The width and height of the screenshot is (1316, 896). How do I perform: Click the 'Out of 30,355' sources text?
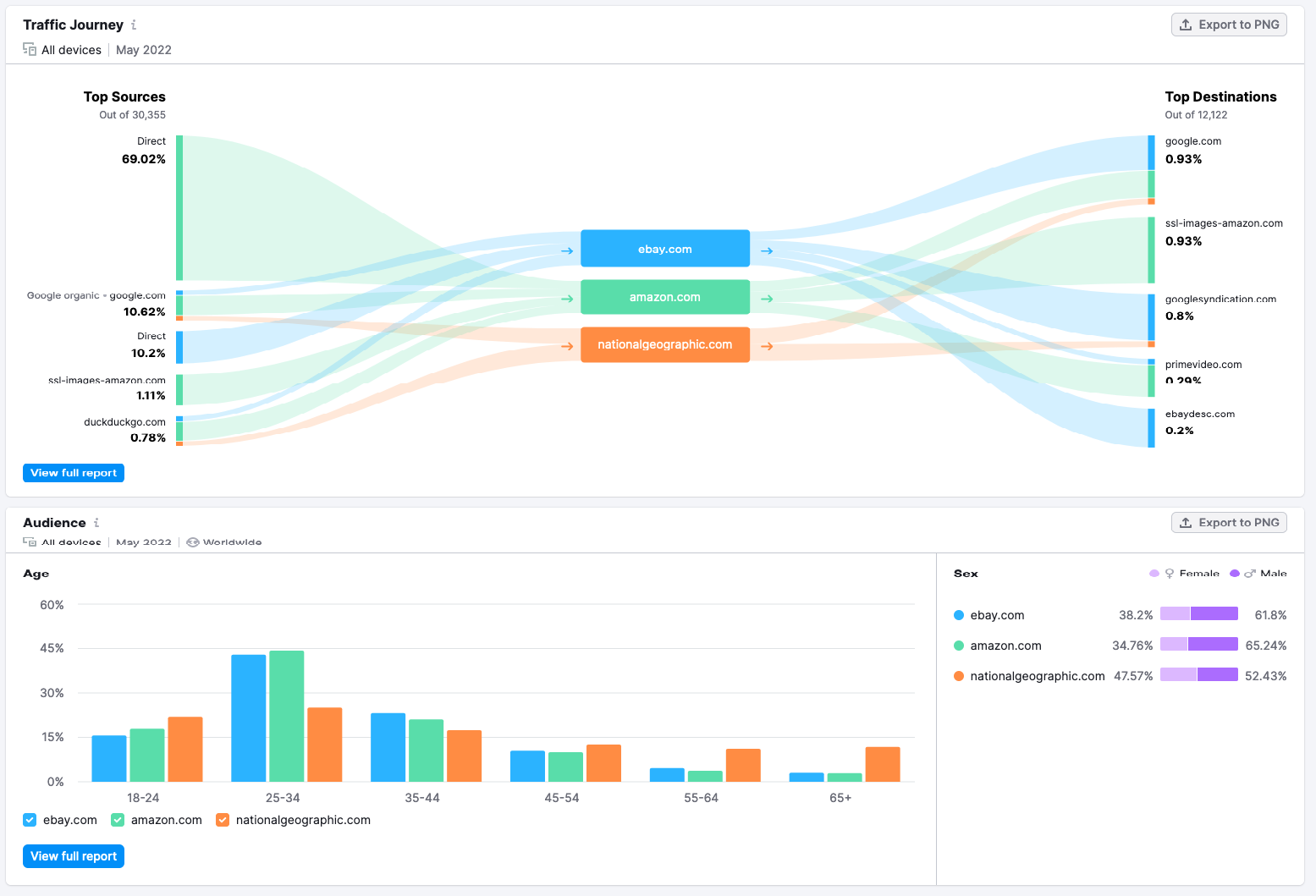coord(132,115)
